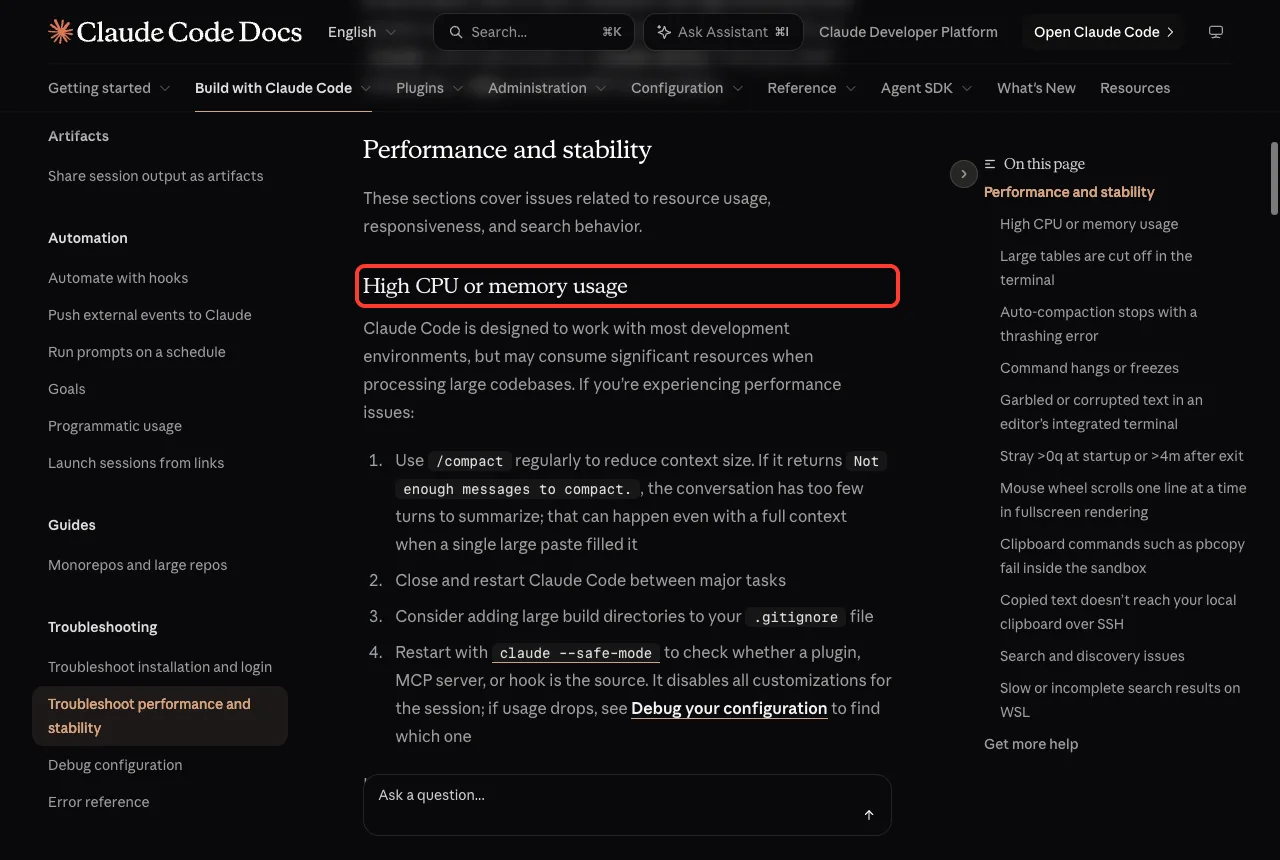Focus the Search field
Screen dimensions: 1280x860
(534, 32)
